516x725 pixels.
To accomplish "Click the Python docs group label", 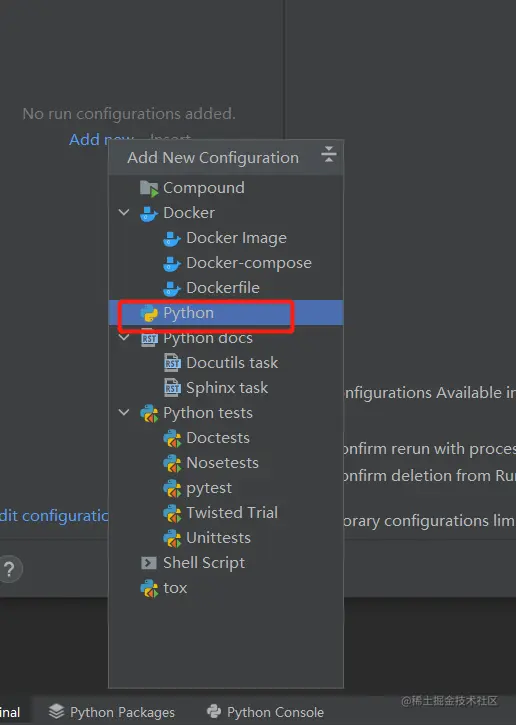I will tap(208, 338).
